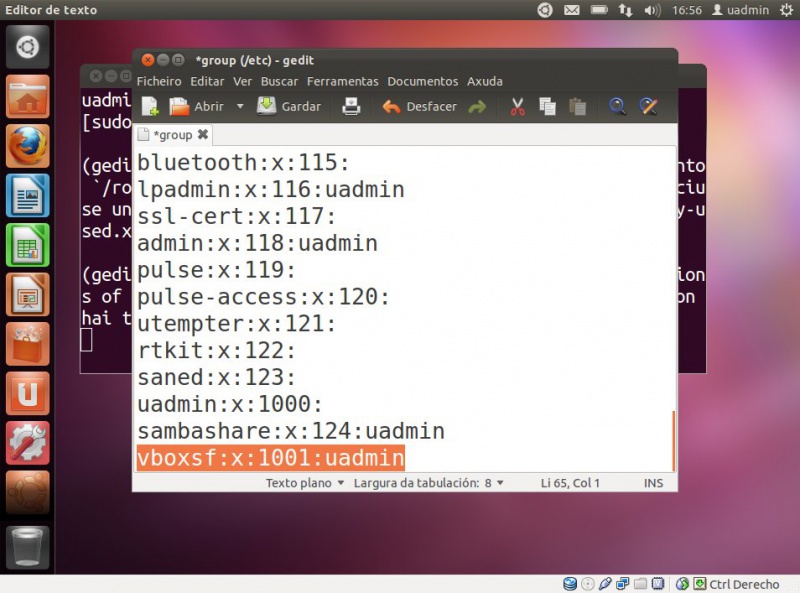Open the uadmin user menu

740,10
